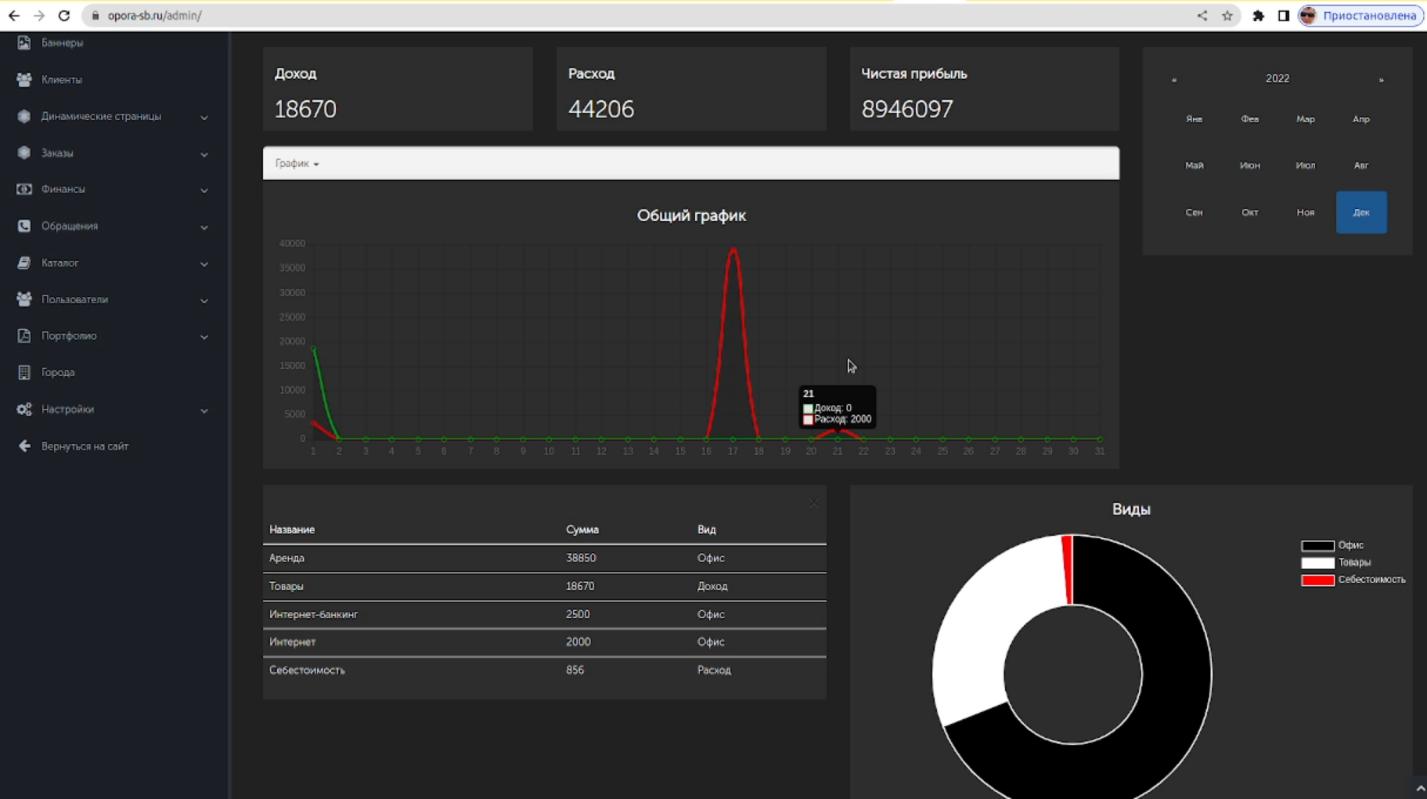Click the Cities building icon in sidebar
The image size is (1427, 799).
click(x=24, y=372)
